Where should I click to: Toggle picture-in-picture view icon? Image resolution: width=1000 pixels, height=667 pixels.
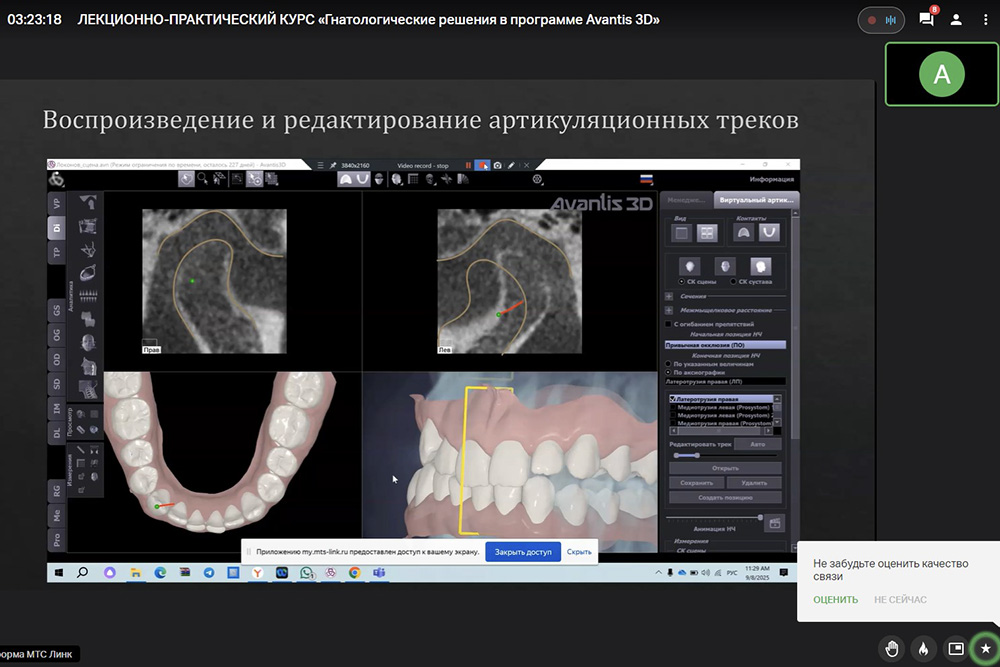pos(955,649)
